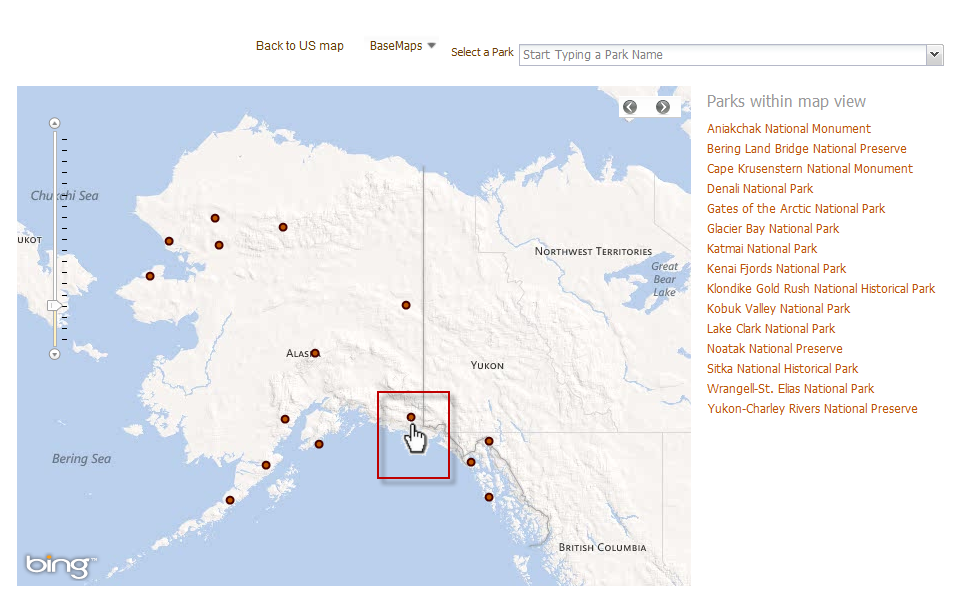This screenshot has height=590, width=956.
Task: Choose Katmai National Park in park list
Action: pyautogui.click(x=761, y=249)
